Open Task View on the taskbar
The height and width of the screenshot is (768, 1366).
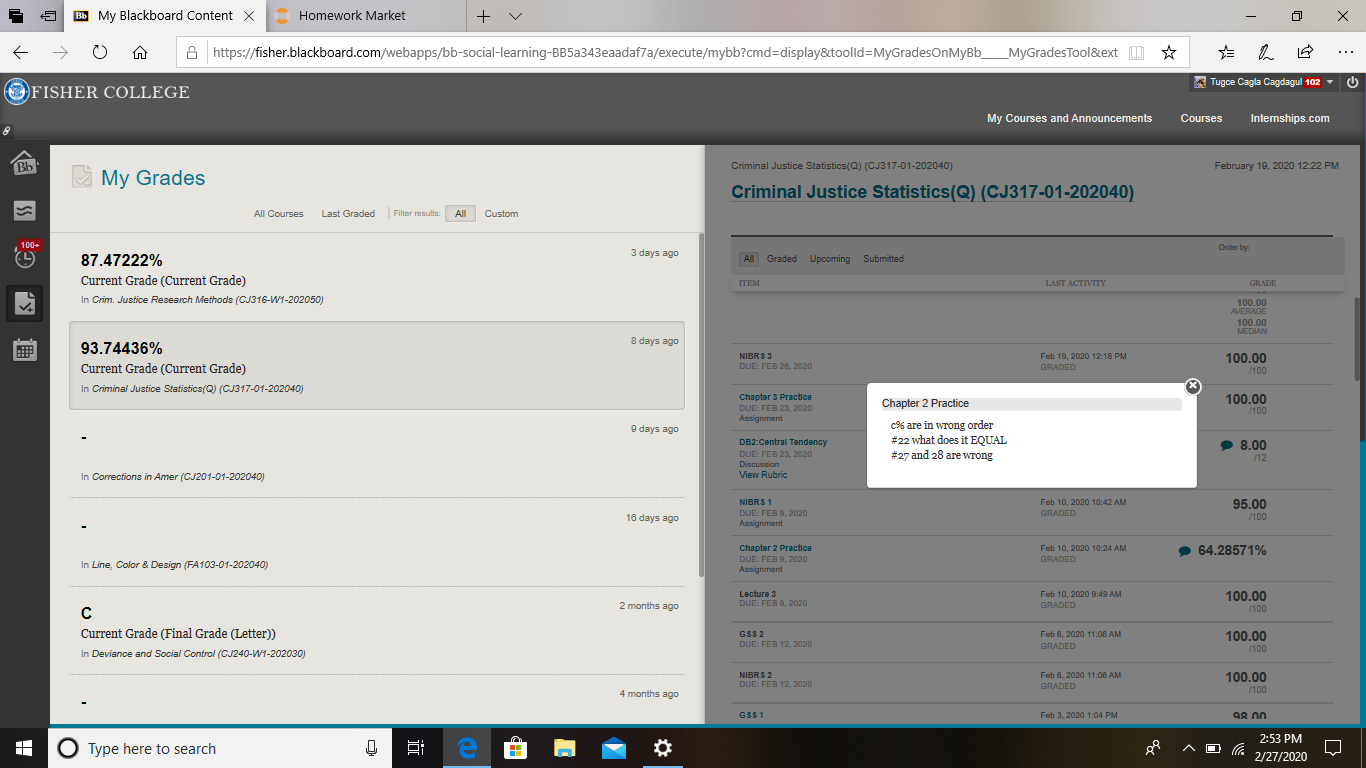tap(417, 748)
